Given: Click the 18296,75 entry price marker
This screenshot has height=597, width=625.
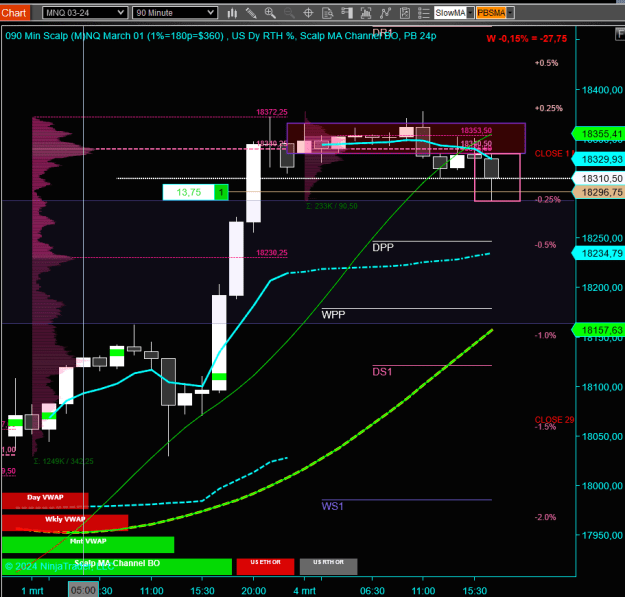Looking at the screenshot, I should (598, 192).
